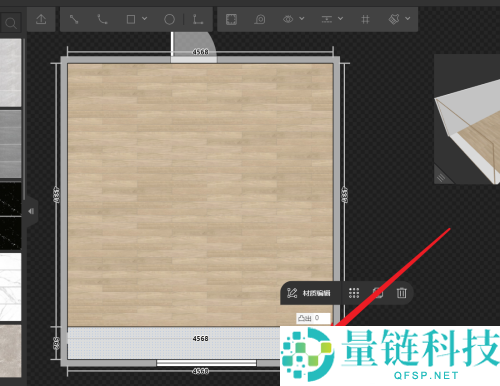The width and height of the screenshot is (500, 386).
Task: Select the polyline corner tool
Action: click(x=198, y=19)
